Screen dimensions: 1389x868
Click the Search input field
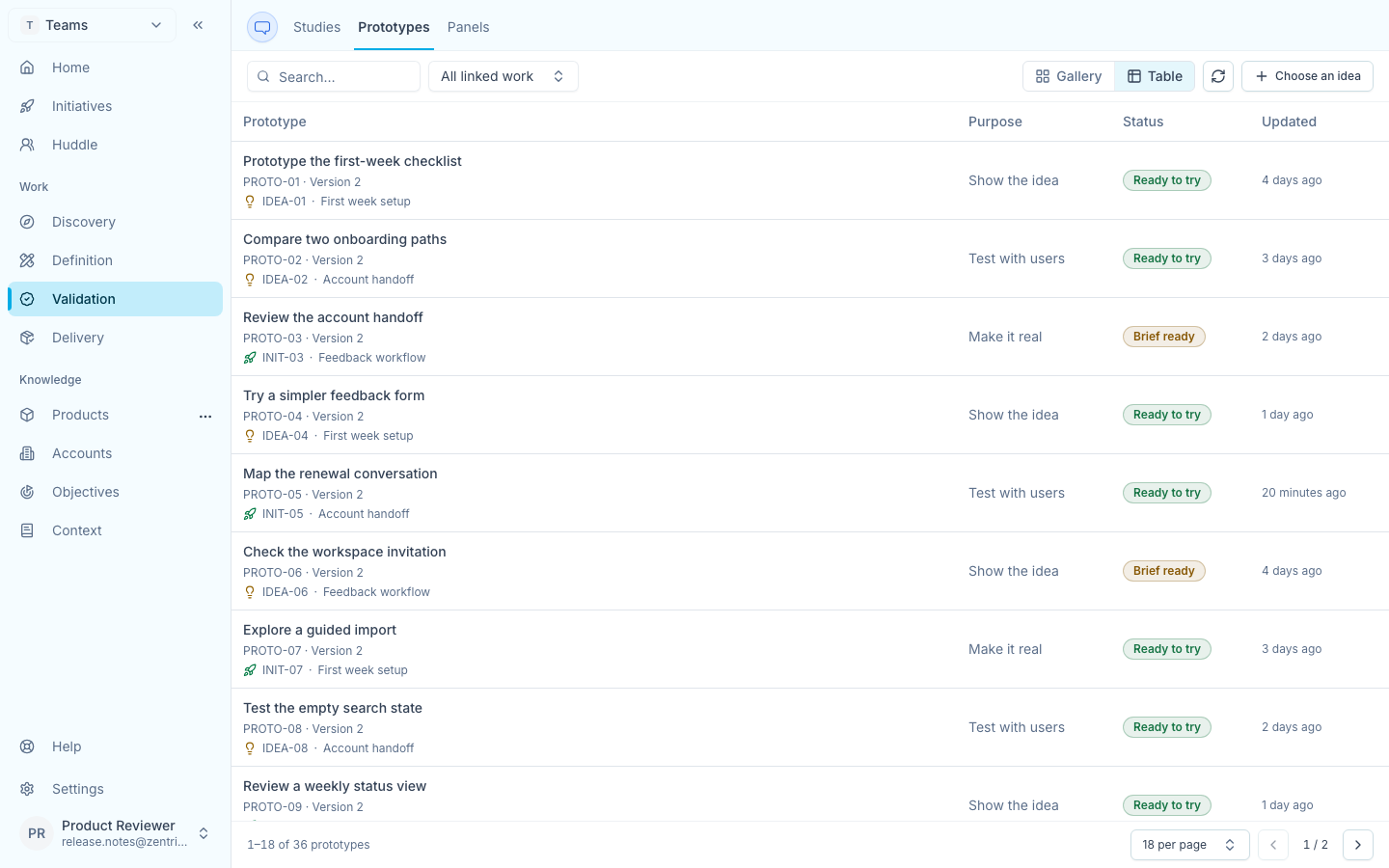[334, 76]
